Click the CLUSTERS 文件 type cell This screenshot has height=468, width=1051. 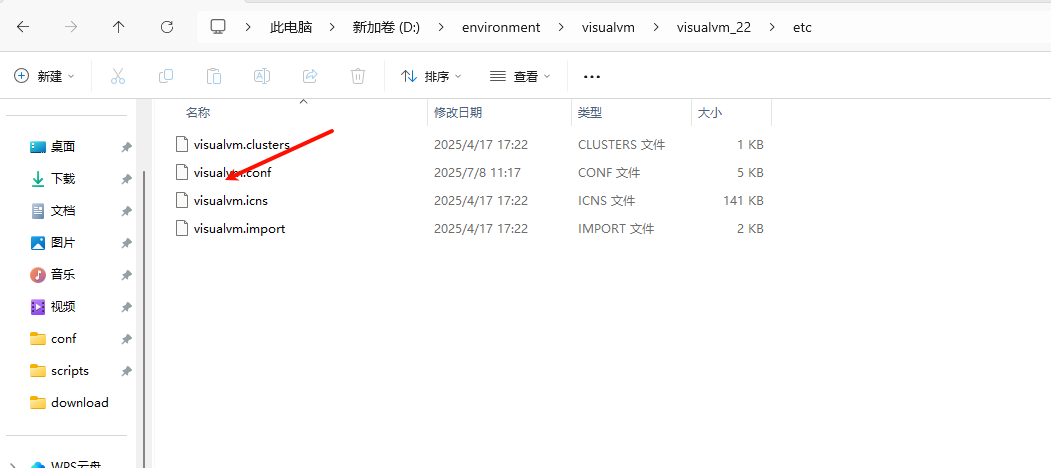coord(621,144)
